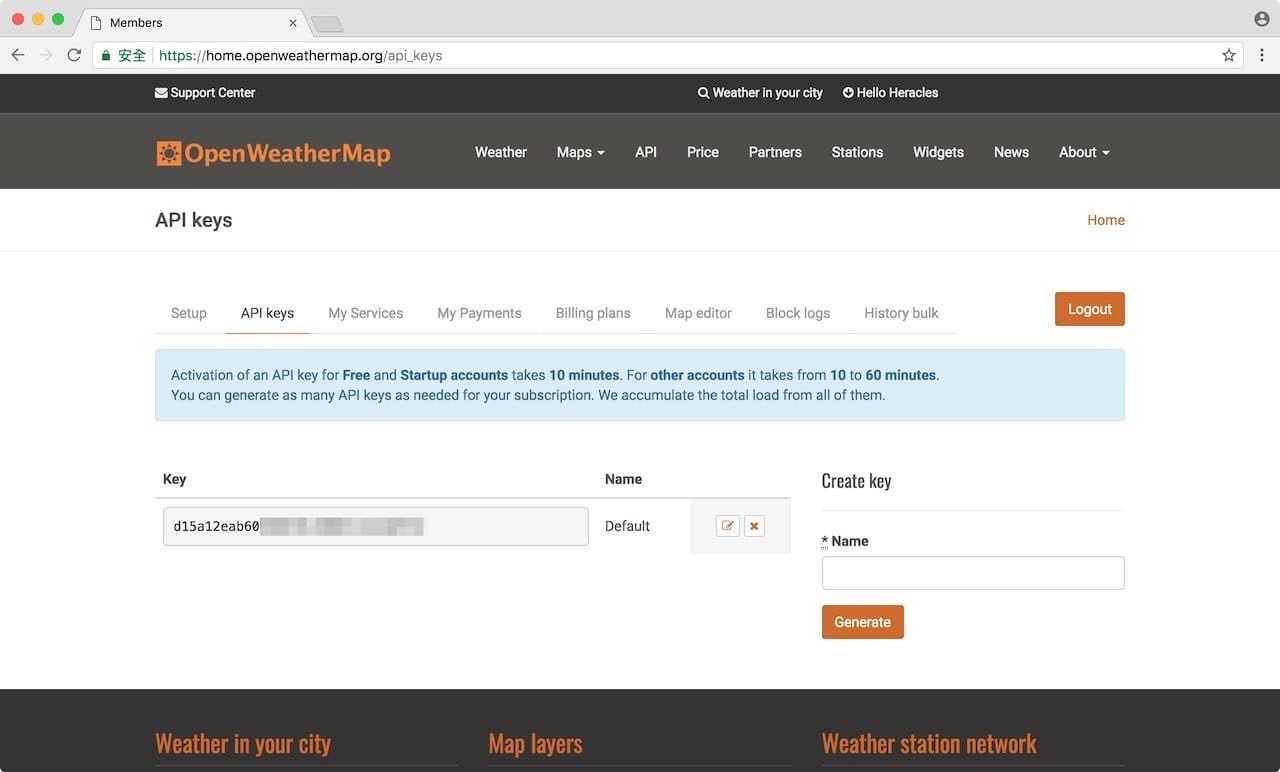This screenshot has height=772, width=1280.
Task: Click the green secure lock icon
Action: click(106, 56)
